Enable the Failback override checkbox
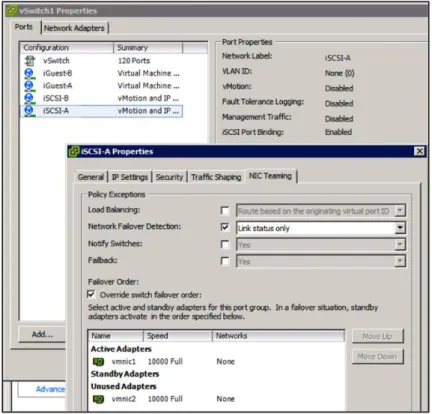432x414 pixels. pos(225,261)
